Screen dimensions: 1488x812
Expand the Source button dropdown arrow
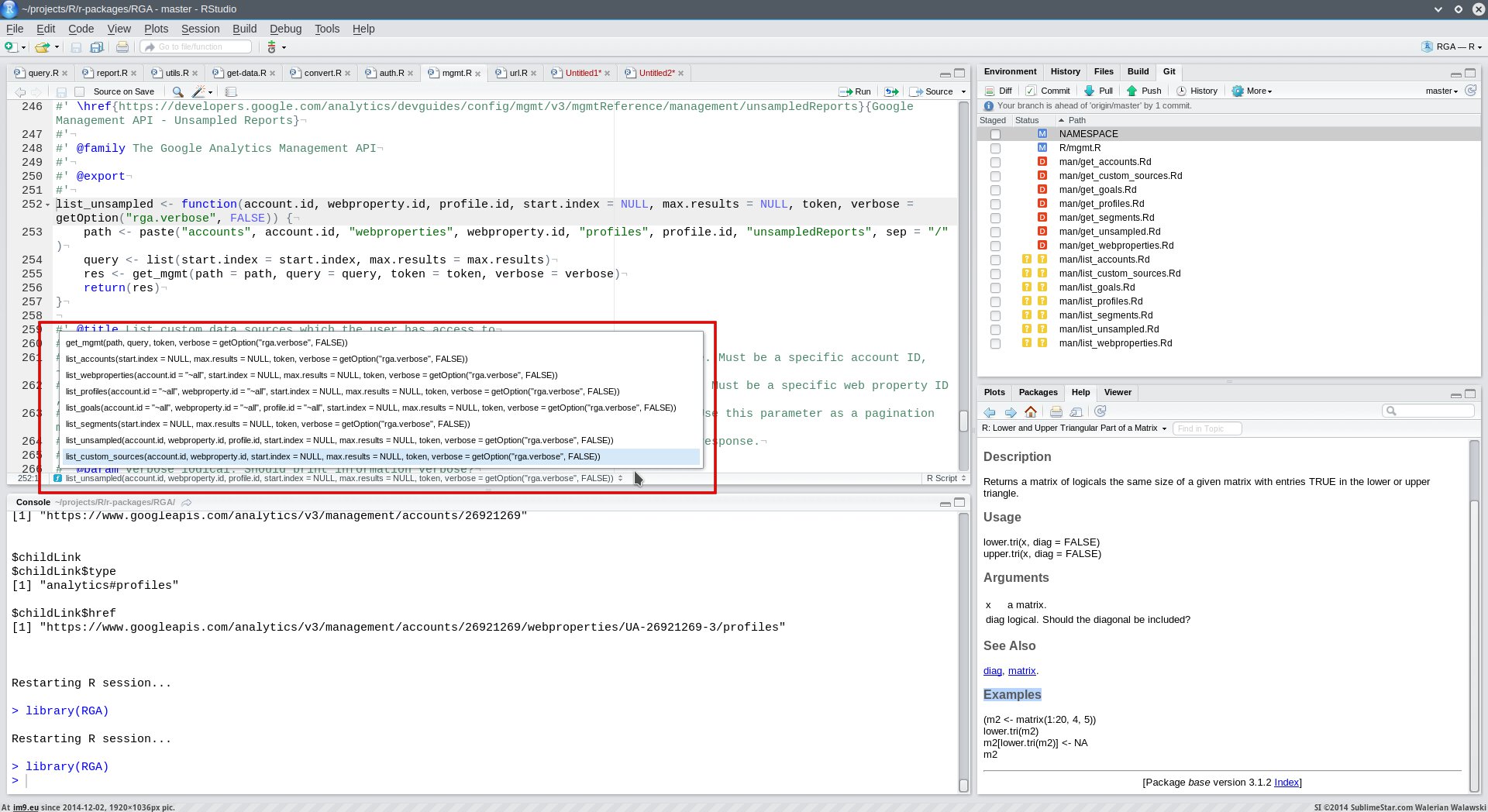tap(963, 91)
